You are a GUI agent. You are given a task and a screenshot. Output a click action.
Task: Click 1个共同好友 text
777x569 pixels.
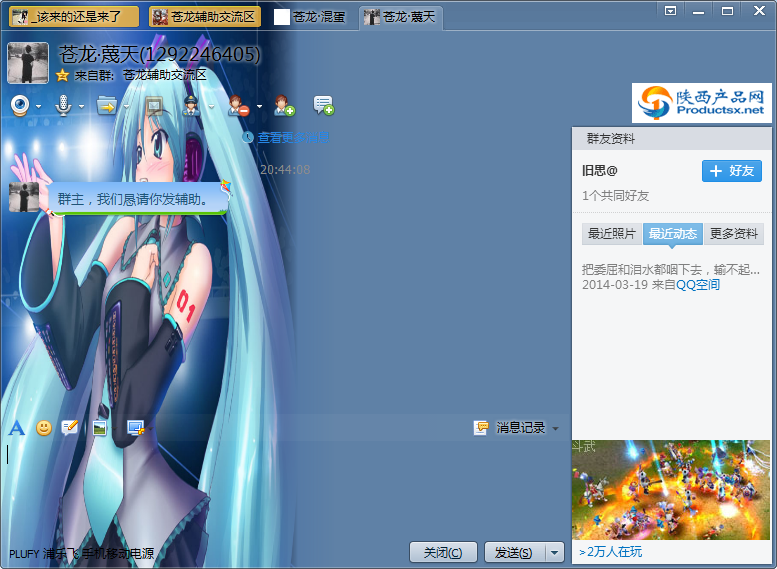(x=615, y=196)
